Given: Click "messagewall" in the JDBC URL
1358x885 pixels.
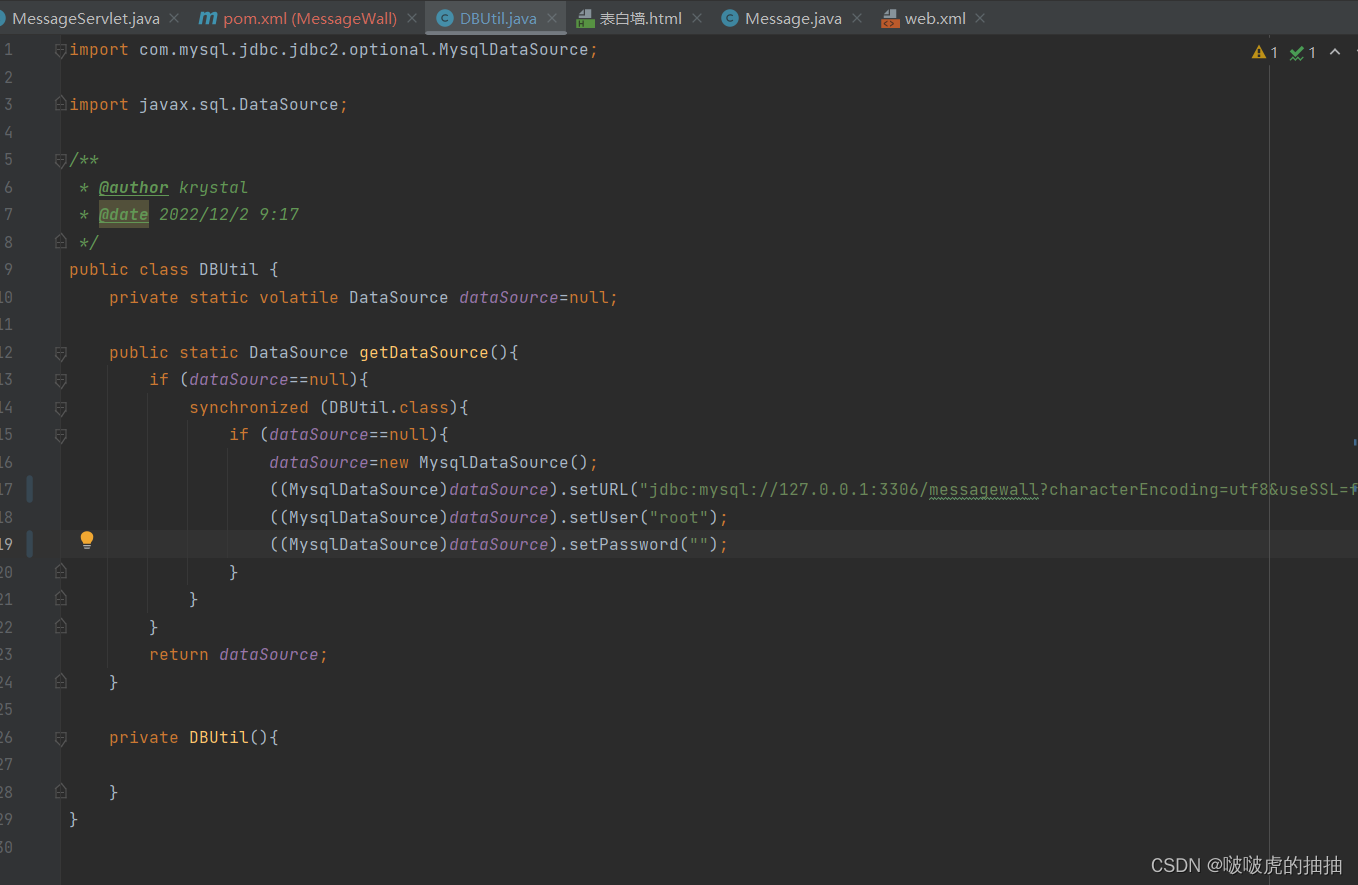Looking at the screenshot, I should pos(984,489).
